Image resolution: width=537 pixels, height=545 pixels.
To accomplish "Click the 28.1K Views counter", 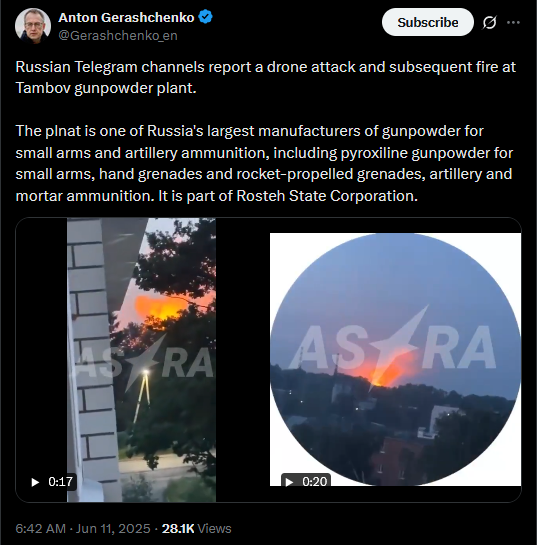I will click(x=196, y=529).
